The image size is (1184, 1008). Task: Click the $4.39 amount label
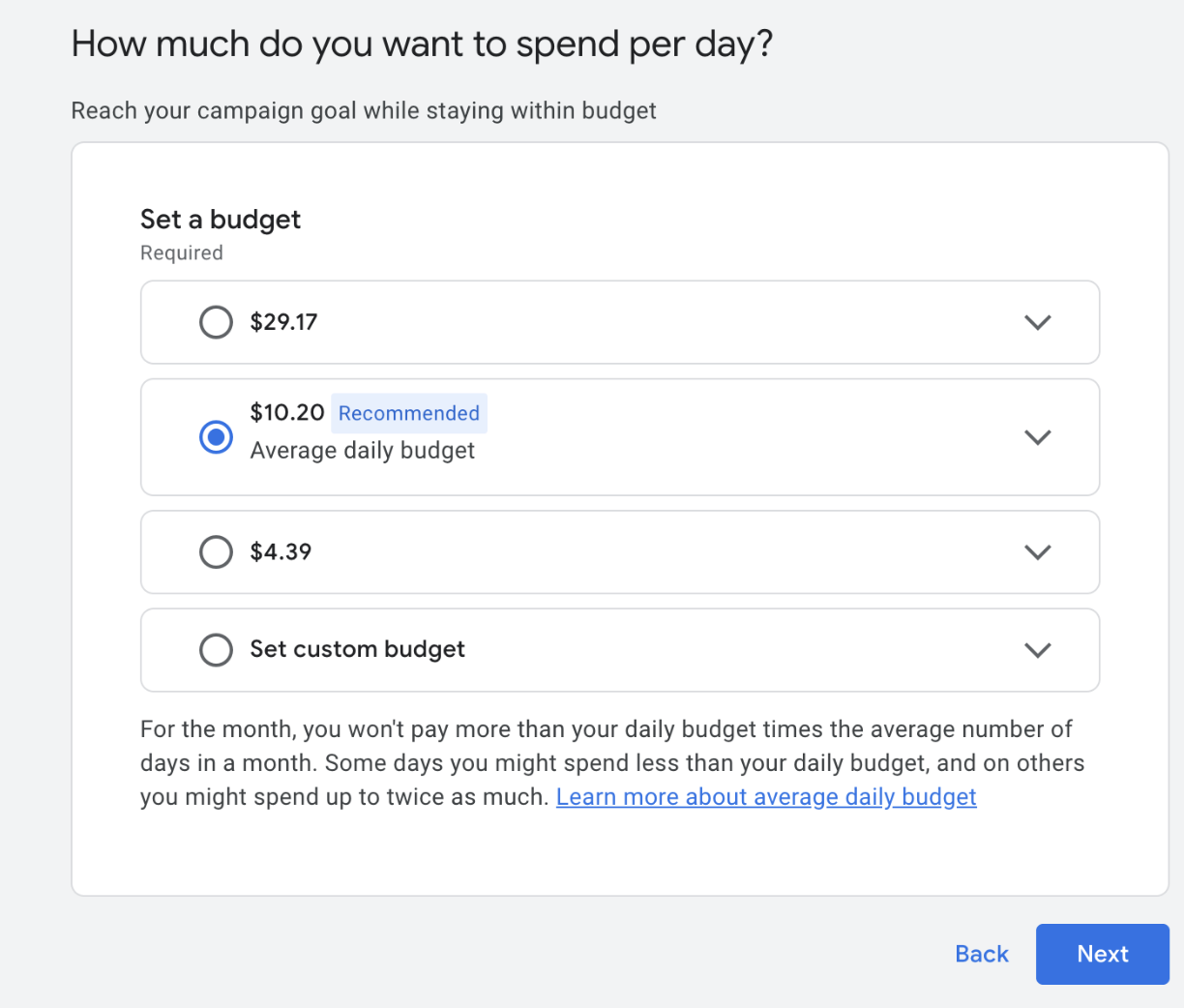click(281, 552)
